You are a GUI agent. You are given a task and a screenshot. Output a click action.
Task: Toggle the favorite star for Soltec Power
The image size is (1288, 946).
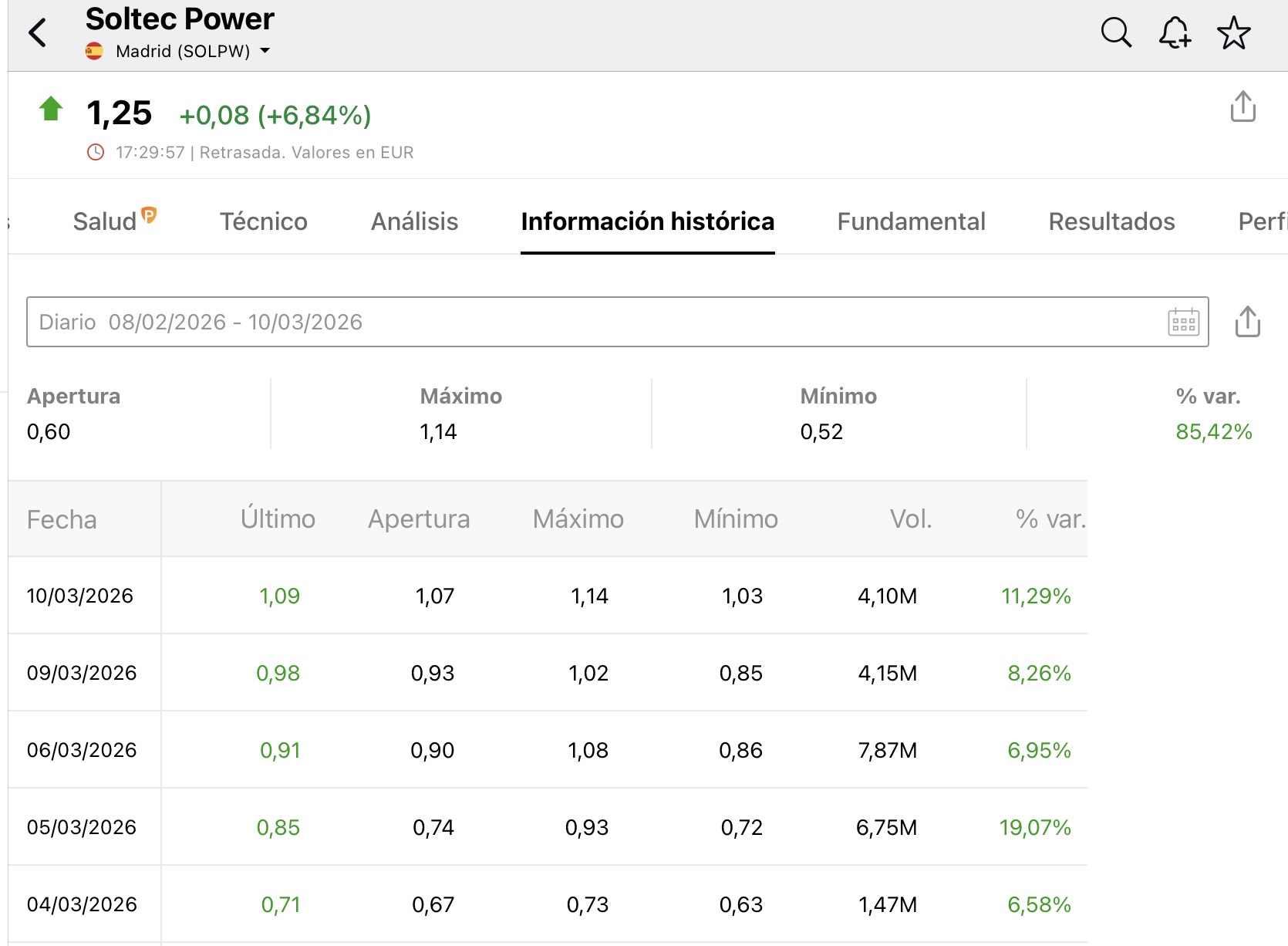[1233, 33]
